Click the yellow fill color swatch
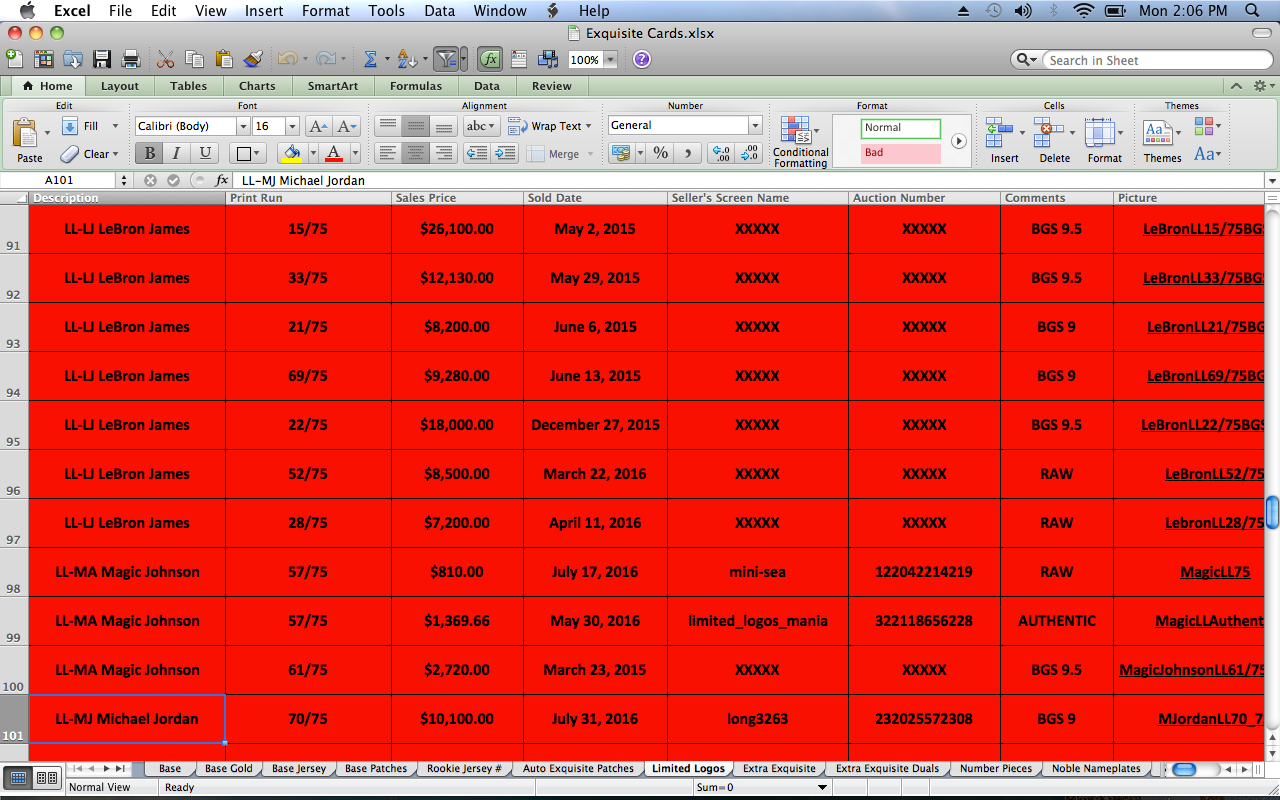Screen dimensions: 1280x800 coord(292,153)
